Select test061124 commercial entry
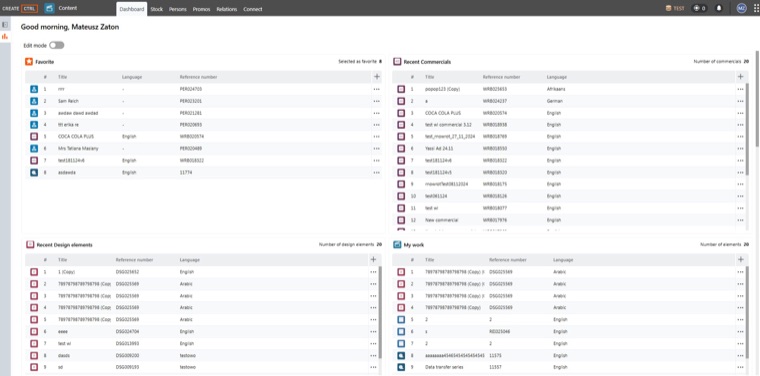Screen dimensions: 760x376 coord(435,196)
